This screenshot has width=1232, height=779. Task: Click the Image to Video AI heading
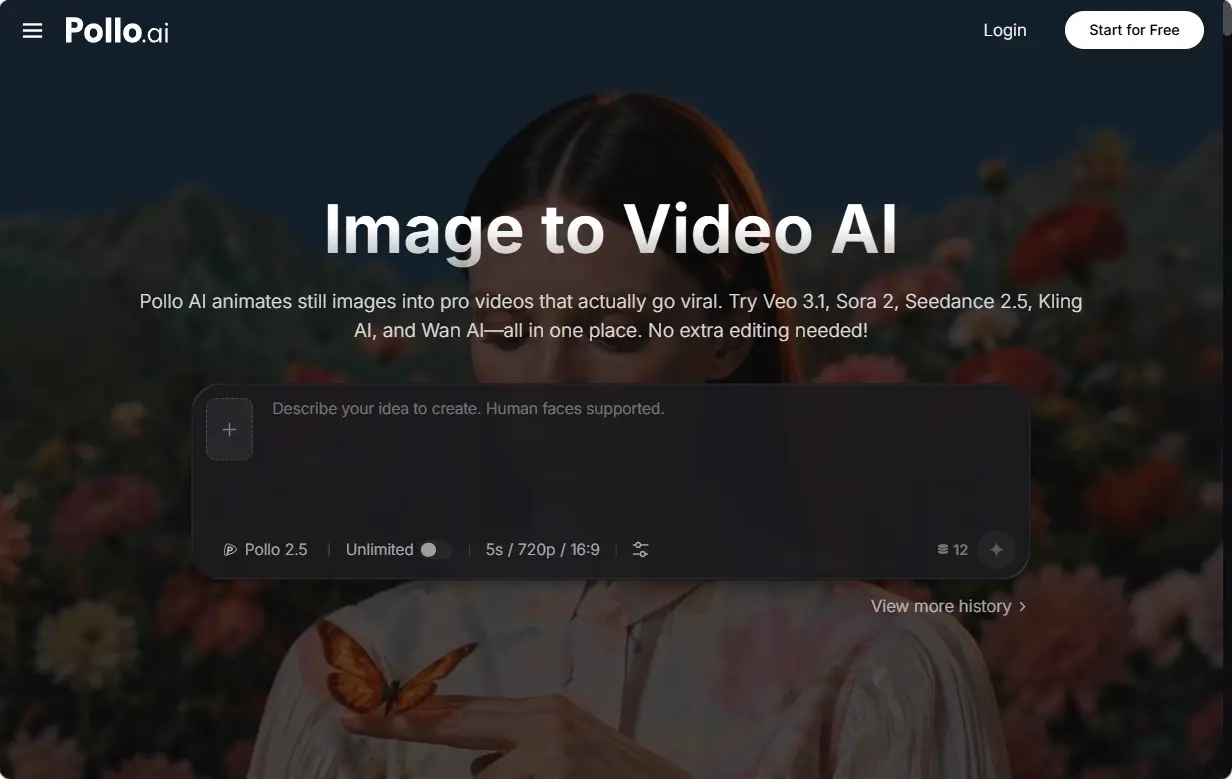(x=610, y=230)
